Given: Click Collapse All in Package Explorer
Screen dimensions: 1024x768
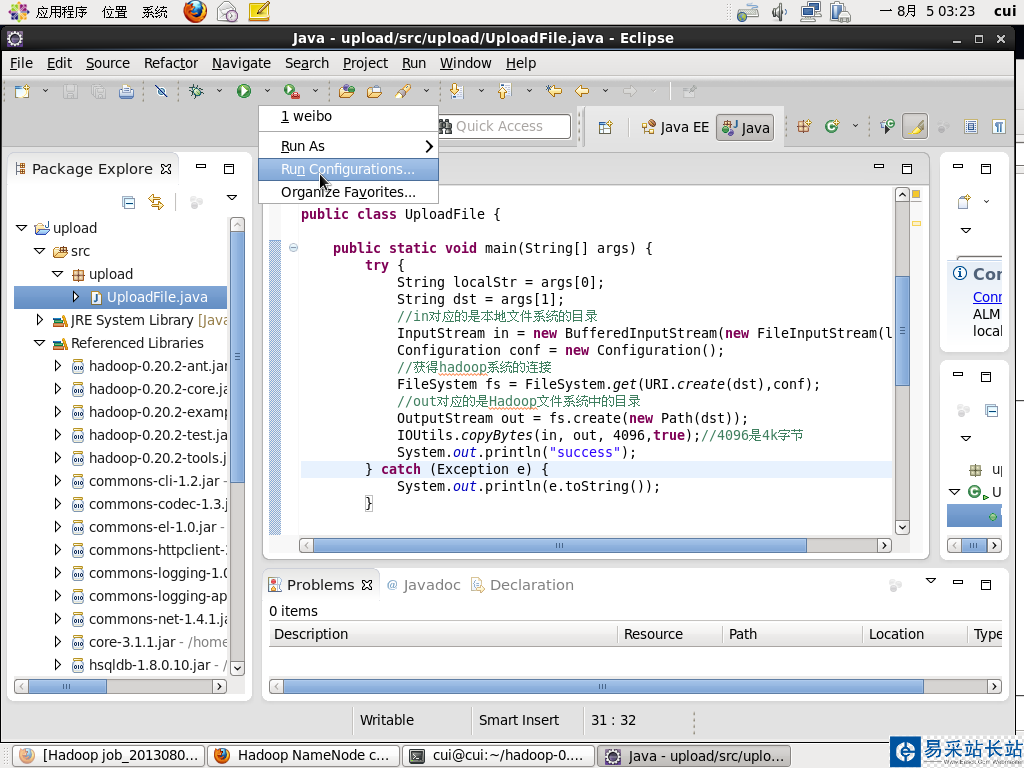Looking at the screenshot, I should point(128,202).
